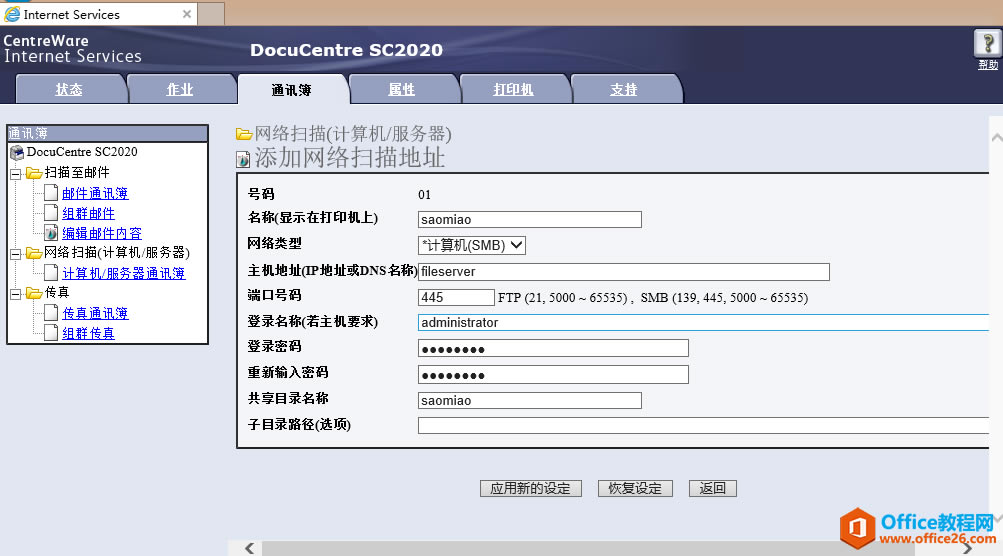Image resolution: width=1003 pixels, height=556 pixels.
Task: Close the Internet Services browser tab
Action: click(187, 14)
